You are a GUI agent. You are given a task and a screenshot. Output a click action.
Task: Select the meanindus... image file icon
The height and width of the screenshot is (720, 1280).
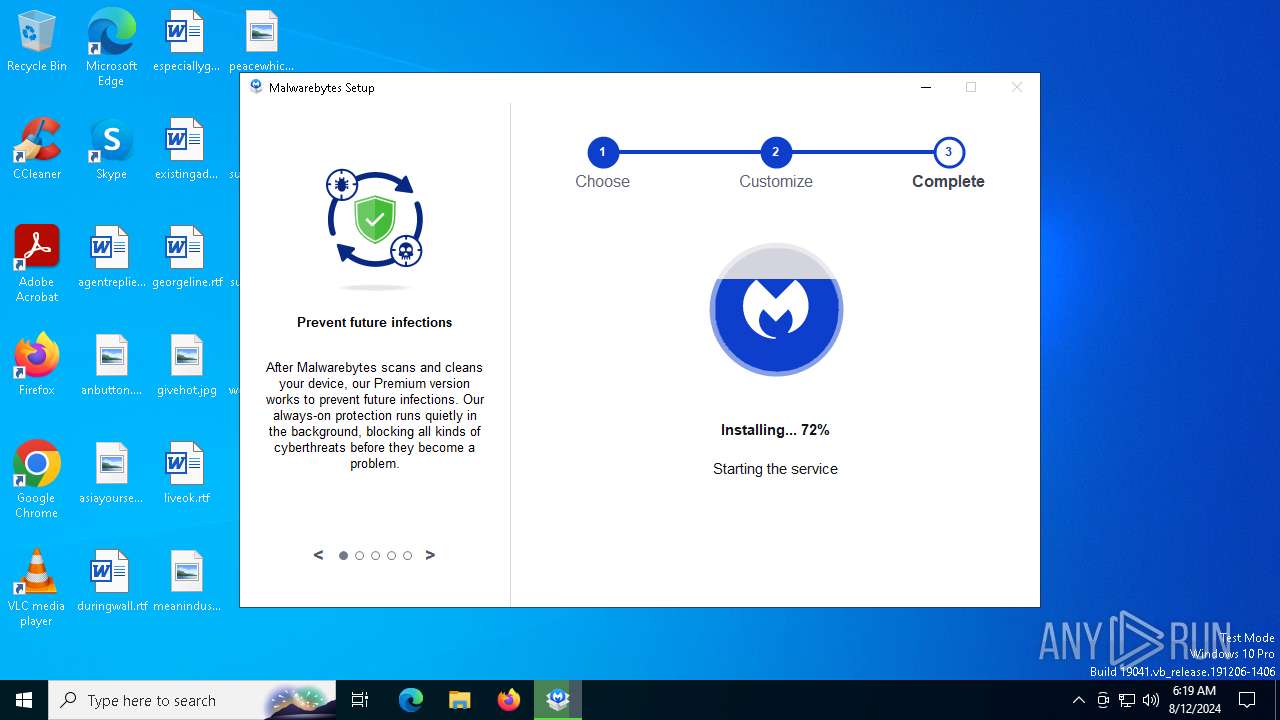pos(186,581)
